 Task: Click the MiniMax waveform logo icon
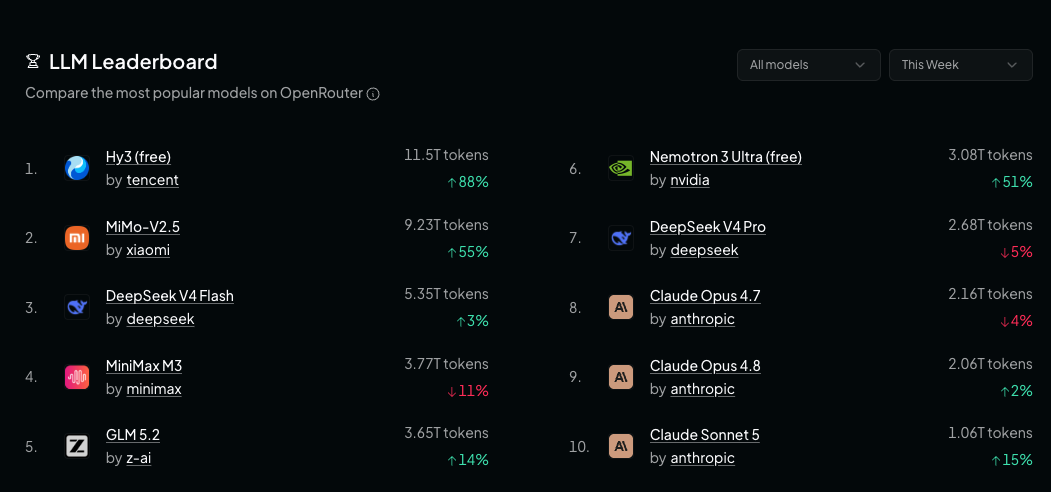[77, 377]
